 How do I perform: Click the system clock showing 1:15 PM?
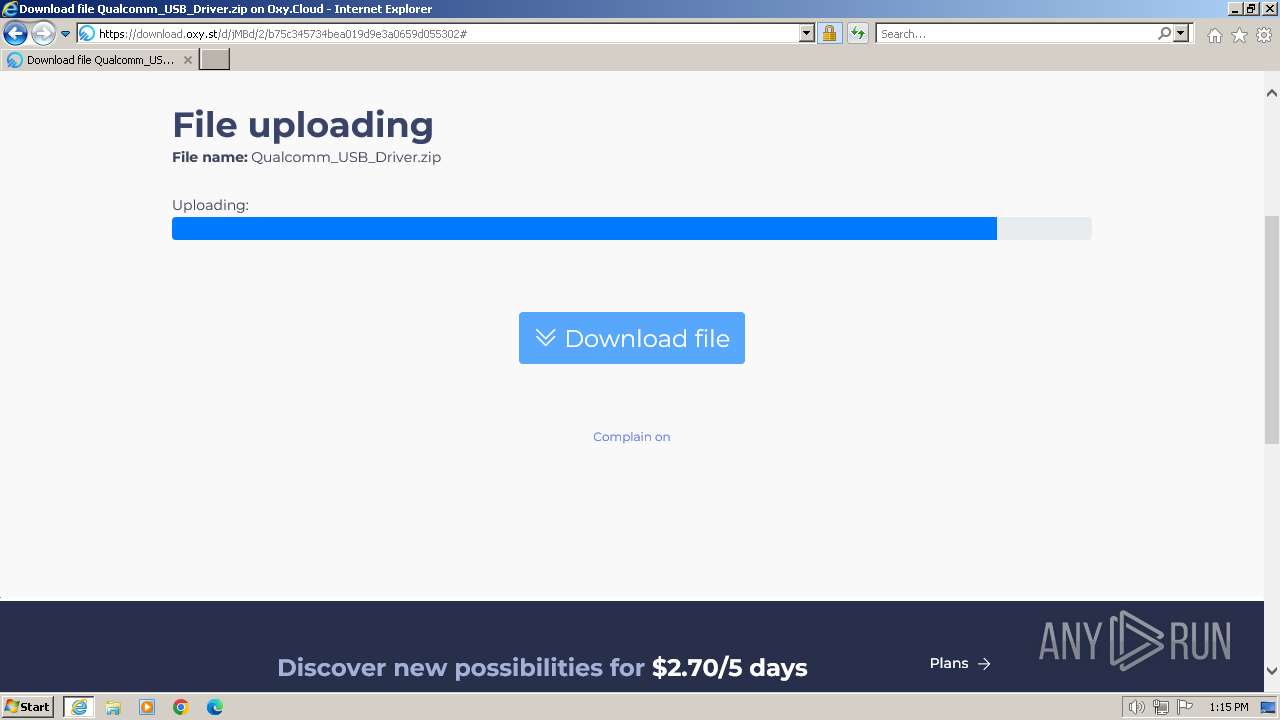coord(1229,707)
